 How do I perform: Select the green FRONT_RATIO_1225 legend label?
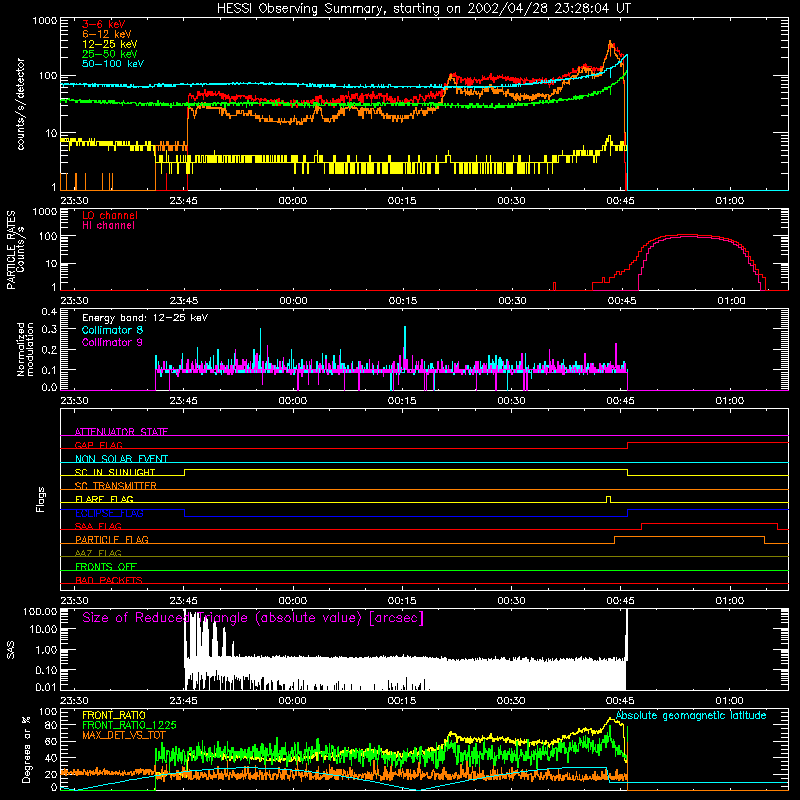tap(129, 725)
